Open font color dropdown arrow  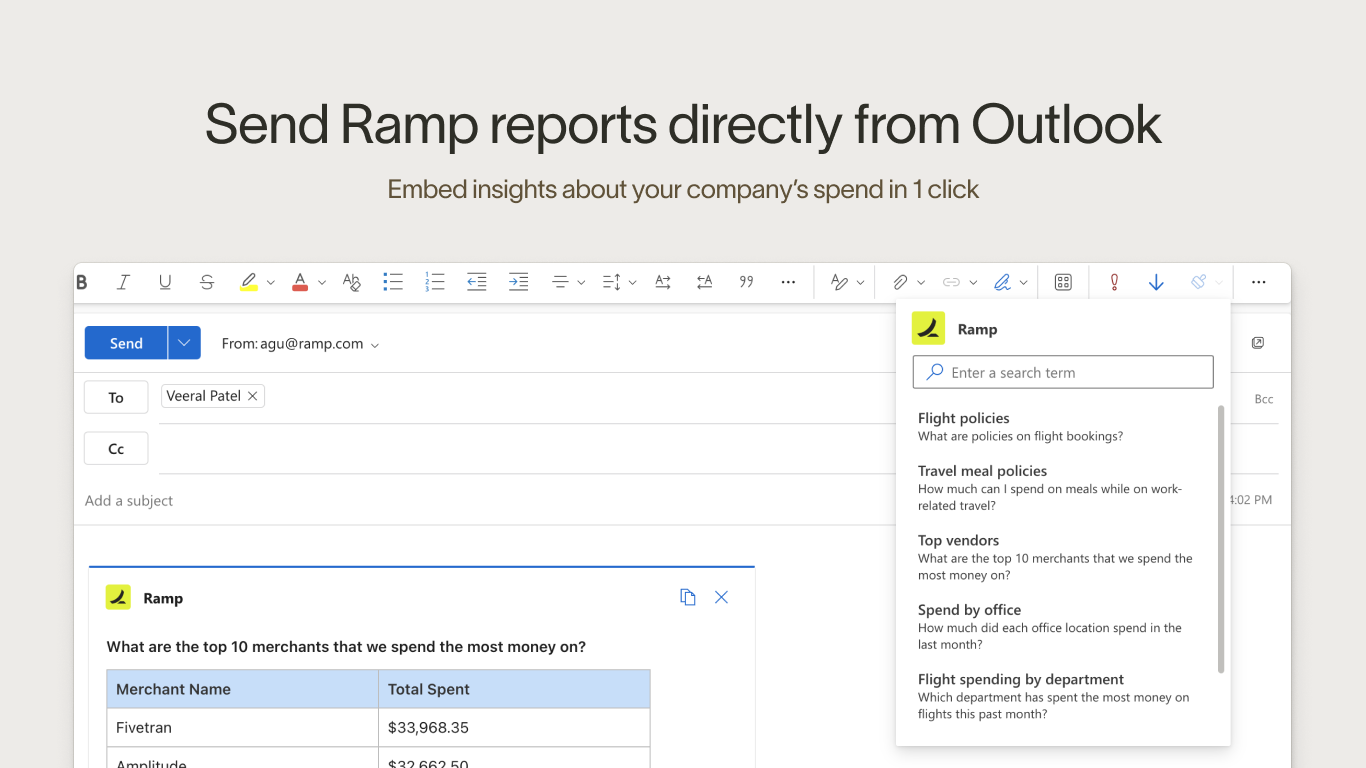[x=322, y=283]
